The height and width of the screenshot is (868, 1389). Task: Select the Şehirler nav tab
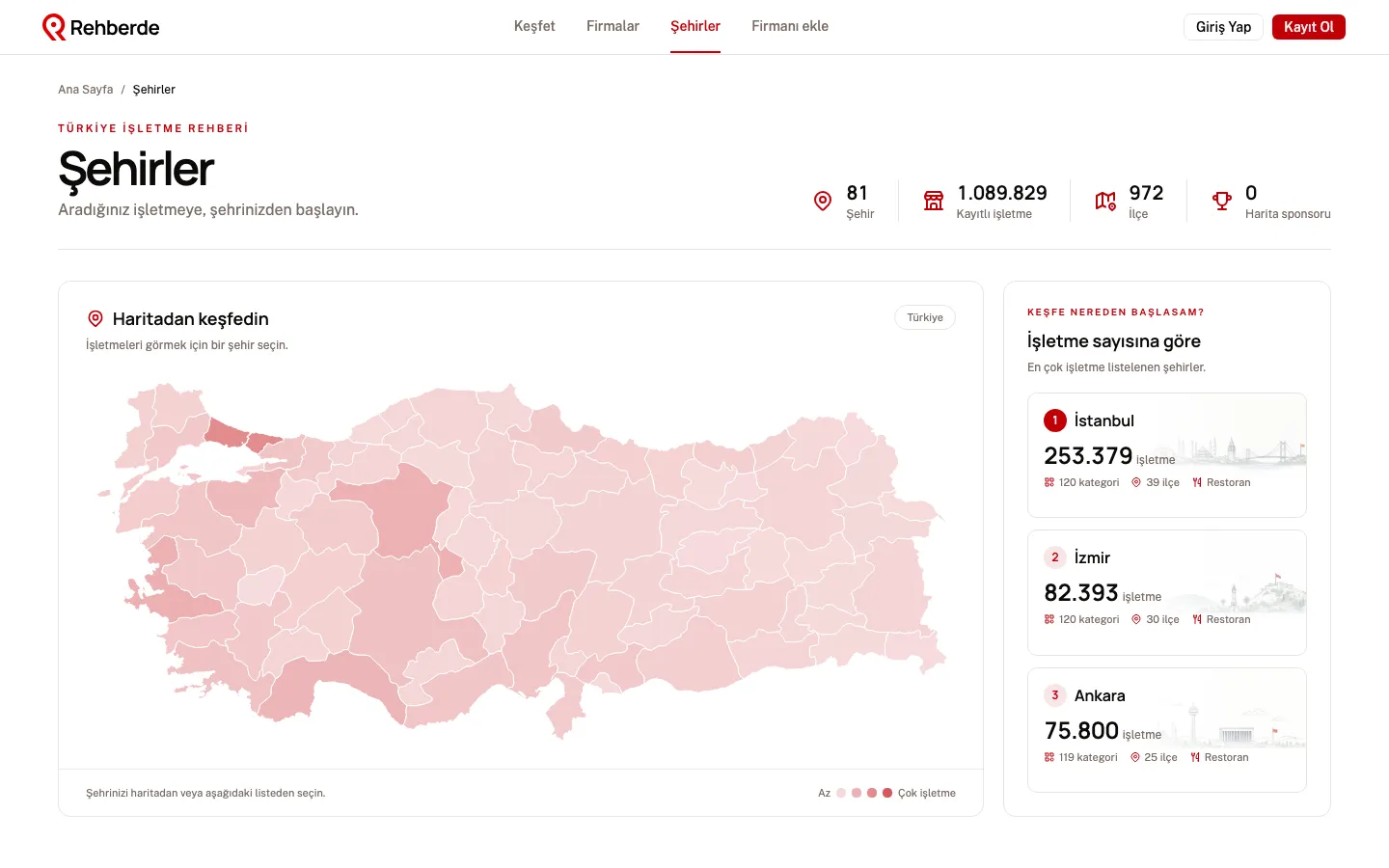coord(695,26)
